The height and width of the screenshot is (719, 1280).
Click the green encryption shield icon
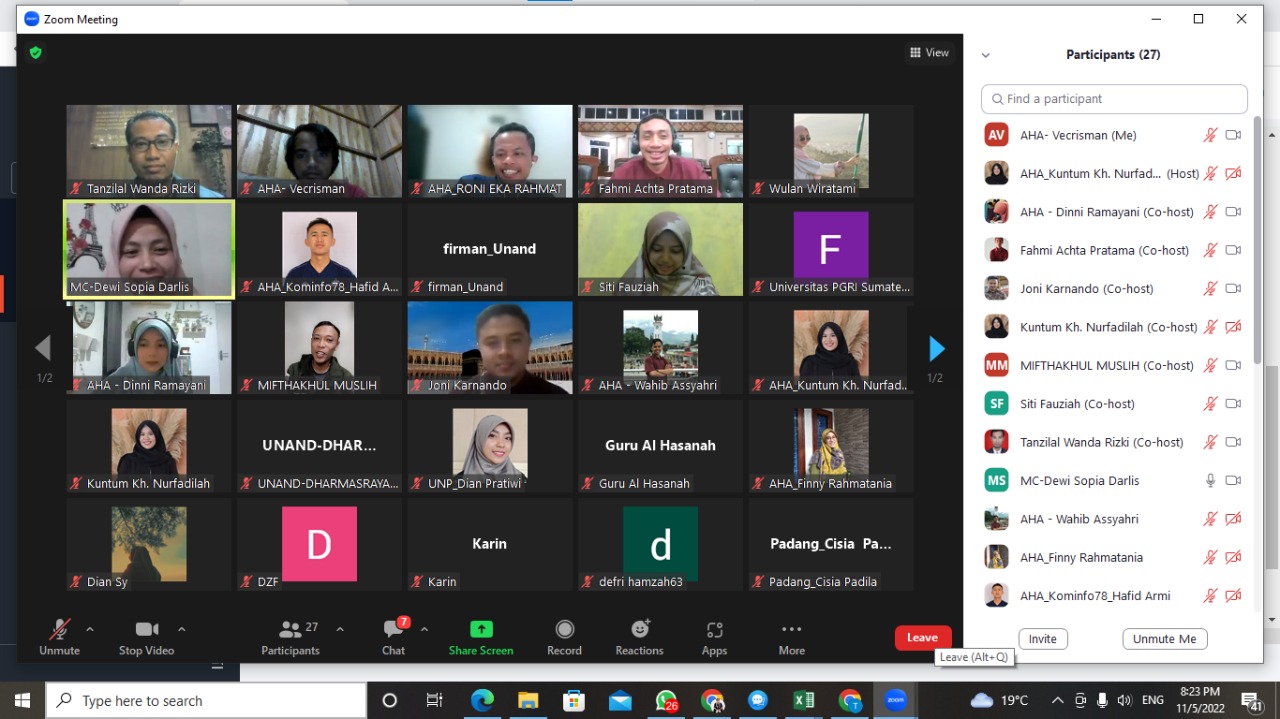tap(36, 53)
